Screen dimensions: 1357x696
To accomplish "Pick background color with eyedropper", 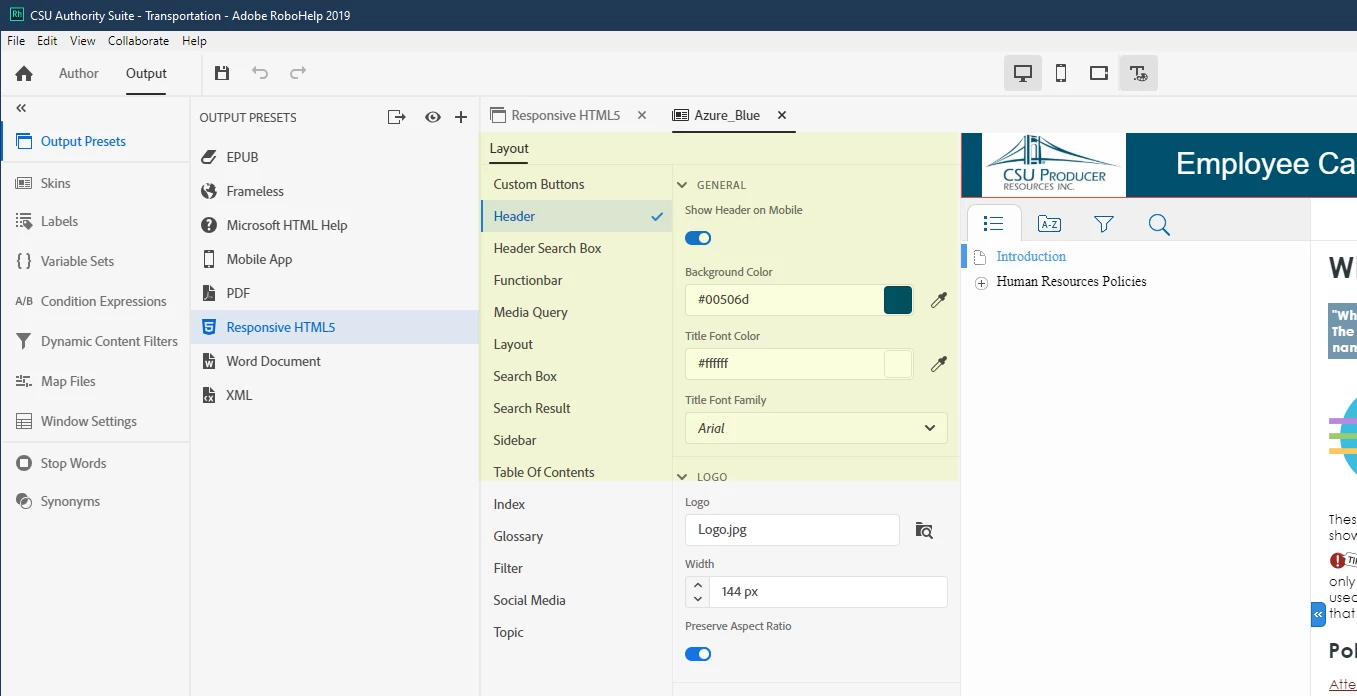I will tap(938, 300).
